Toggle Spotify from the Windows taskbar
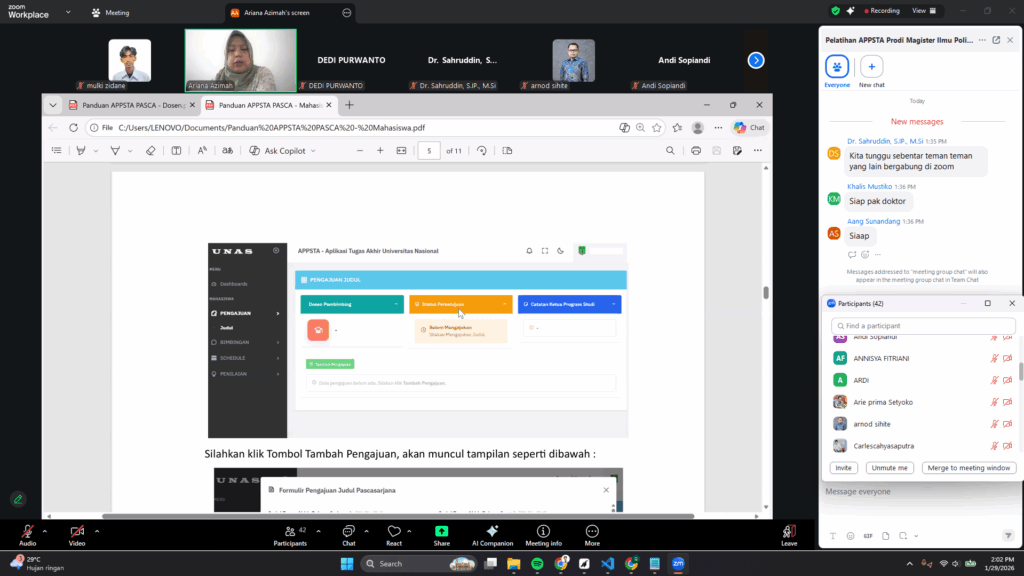The width and height of the screenshot is (1024, 576). [x=537, y=564]
